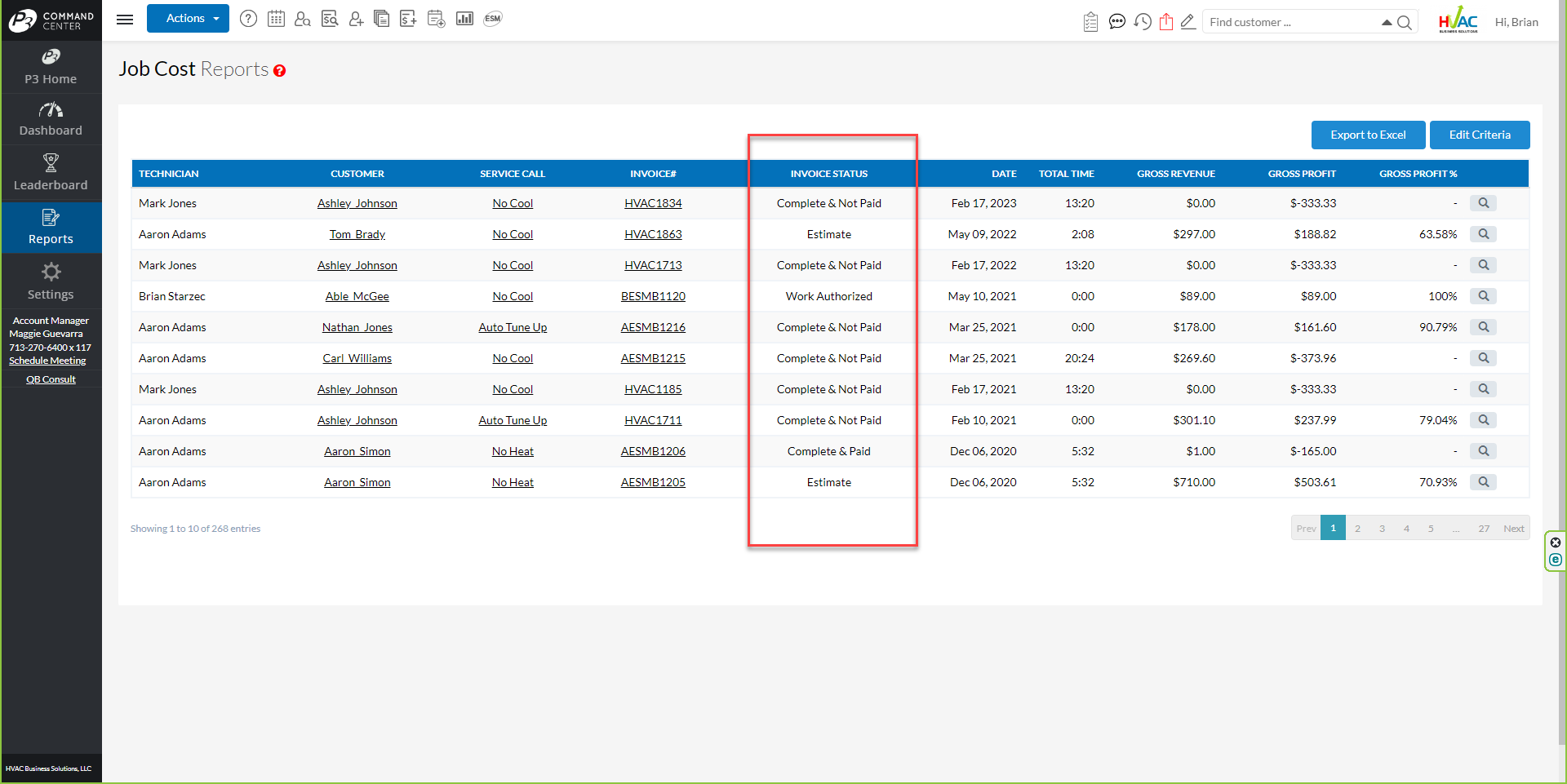This screenshot has width=1567, height=784.
Task: Open the Tom Brady customer link
Action: pos(357,234)
